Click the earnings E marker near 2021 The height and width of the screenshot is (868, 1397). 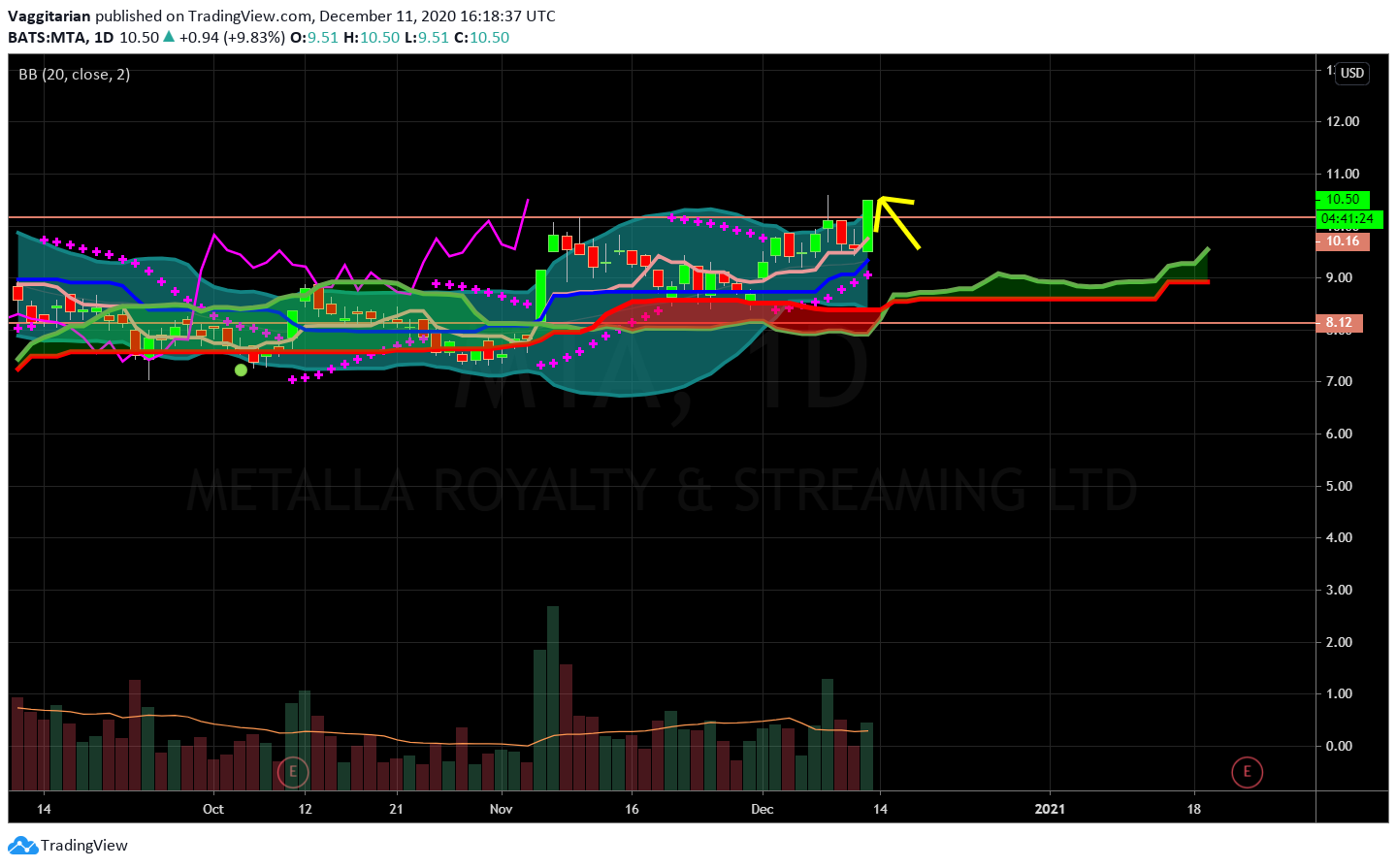[x=1247, y=772]
